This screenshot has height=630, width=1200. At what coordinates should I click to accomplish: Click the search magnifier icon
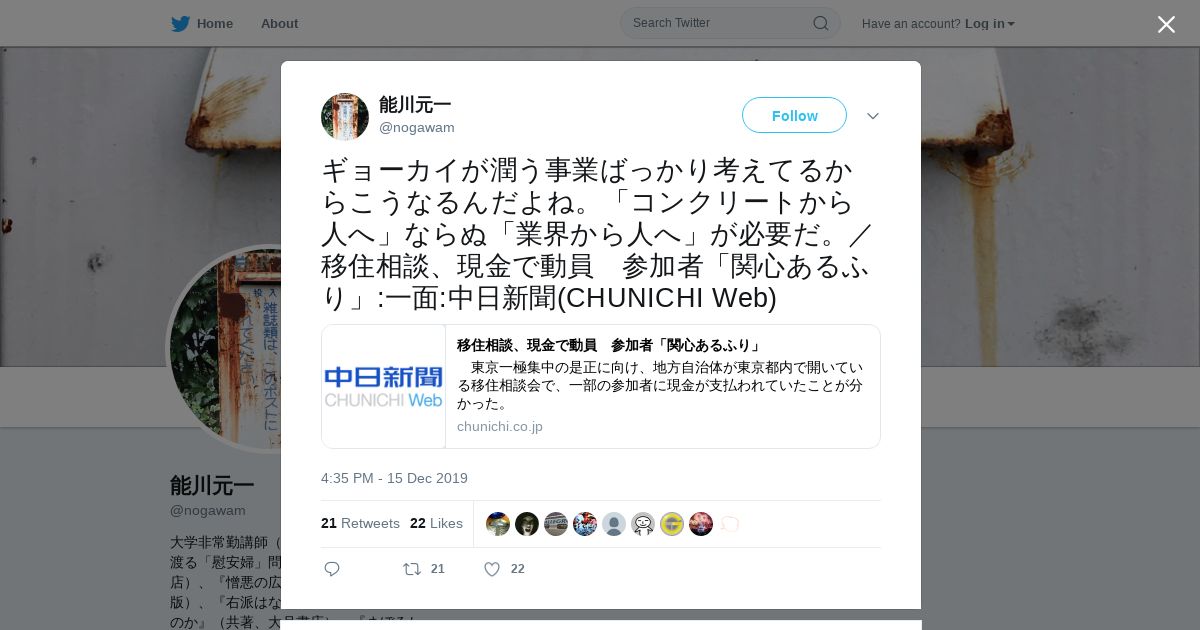(820, 23)
